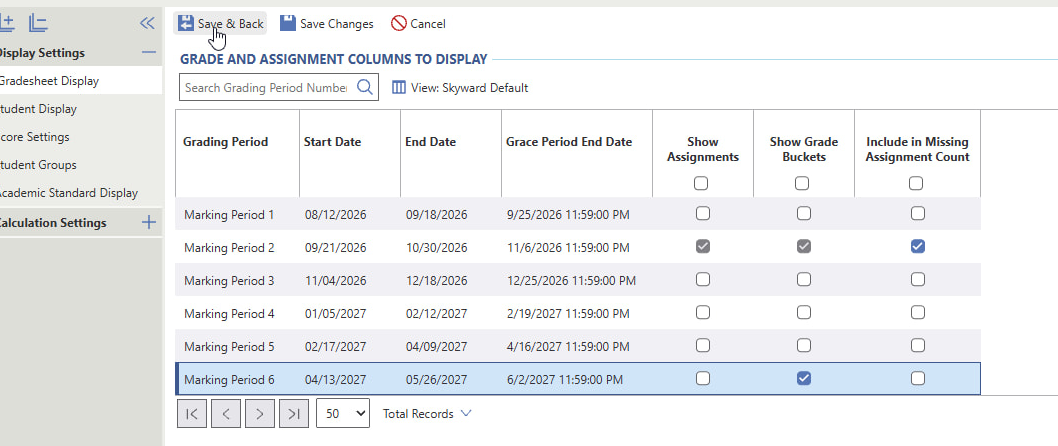The width and height of the screenshot is (1058, 446).
Task: Click grace date 6/2/2027 11:59:00 PM
Action: coord(565,380)
